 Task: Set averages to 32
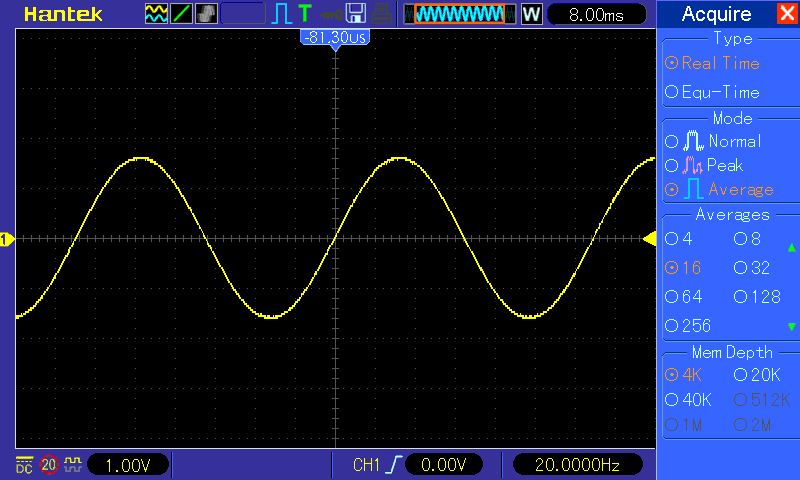(x=752, y=268)
